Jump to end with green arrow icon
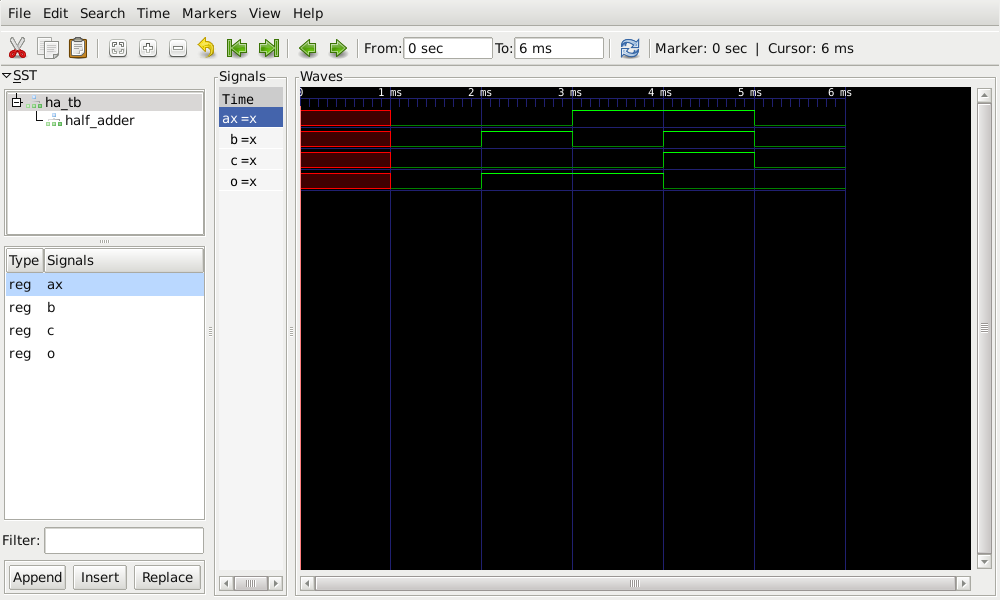 (268, 48)
